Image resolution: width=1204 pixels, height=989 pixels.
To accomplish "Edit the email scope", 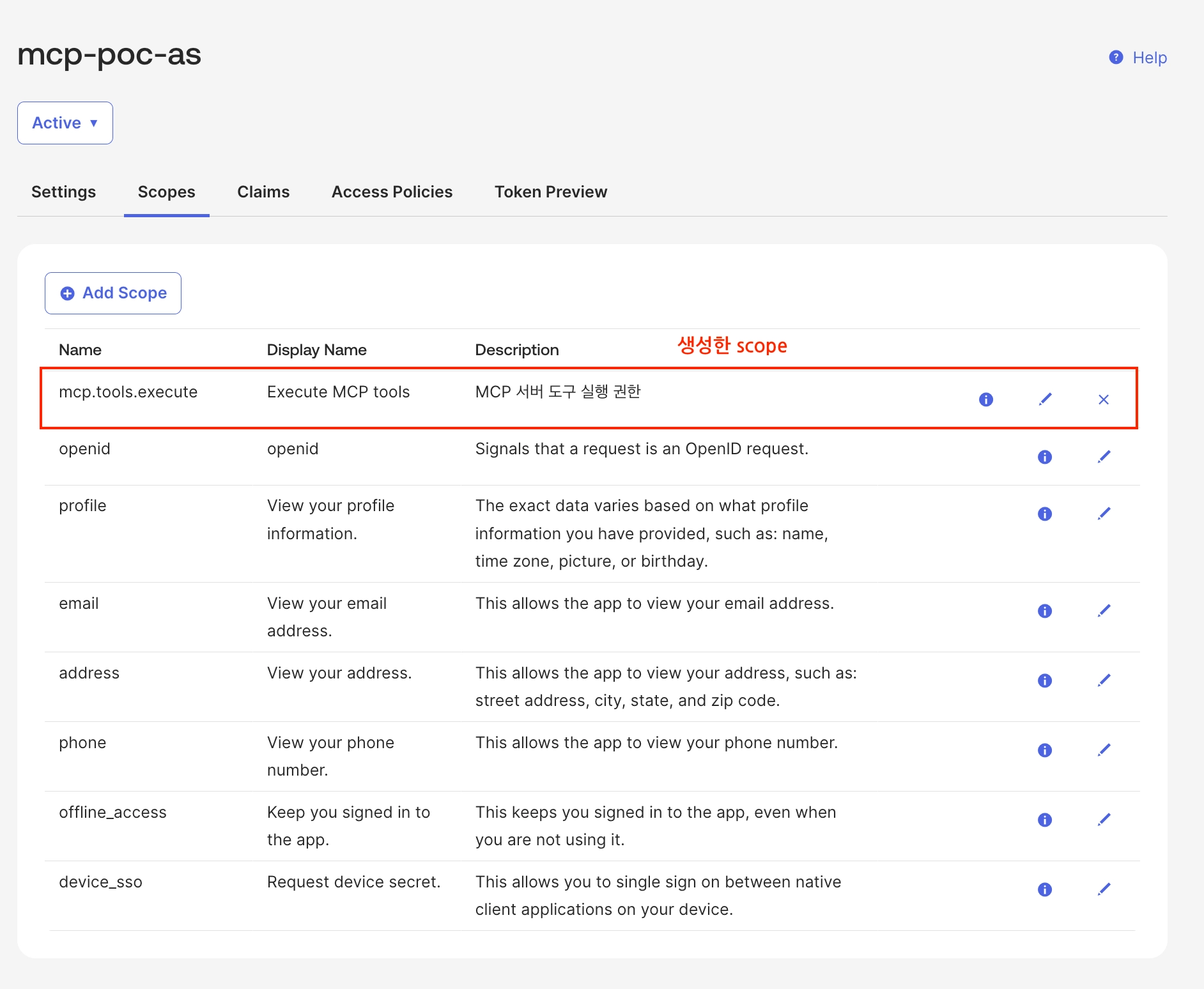I will click(x=1104, y=611).
